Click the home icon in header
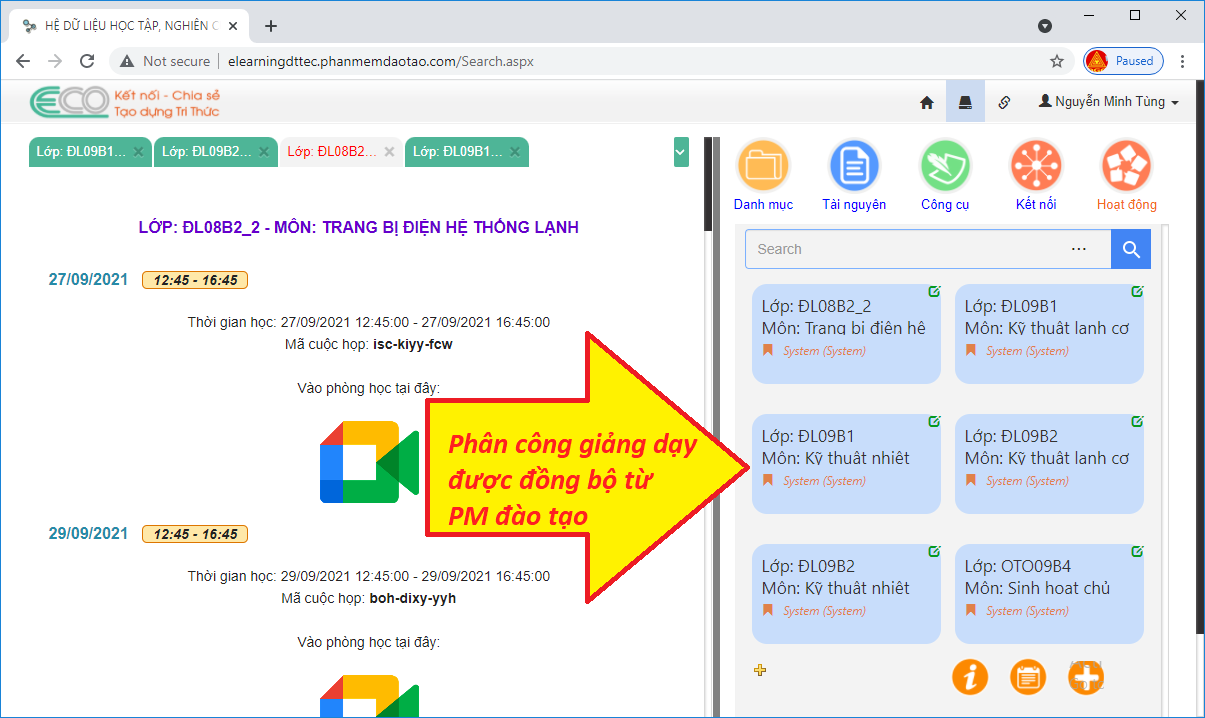Viewport: 1205px width, 718px height. (x=927, y=102)
